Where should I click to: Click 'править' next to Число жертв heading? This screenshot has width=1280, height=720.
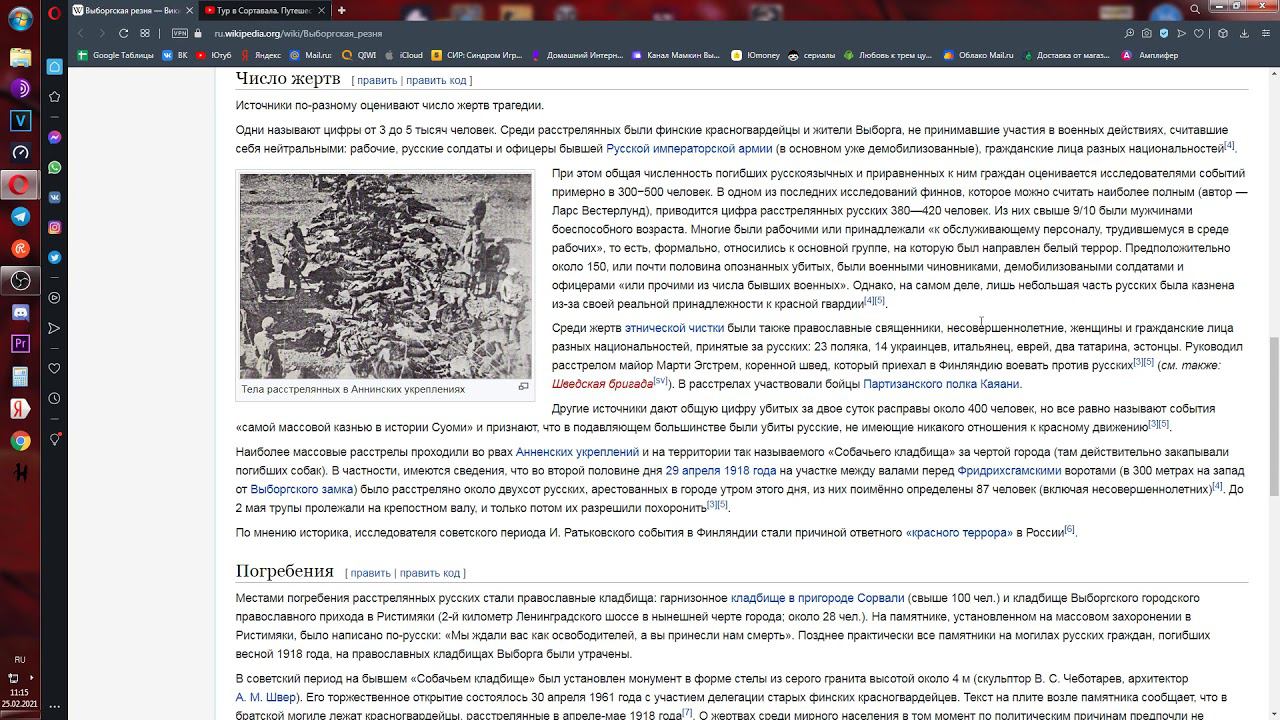[377, 80]
